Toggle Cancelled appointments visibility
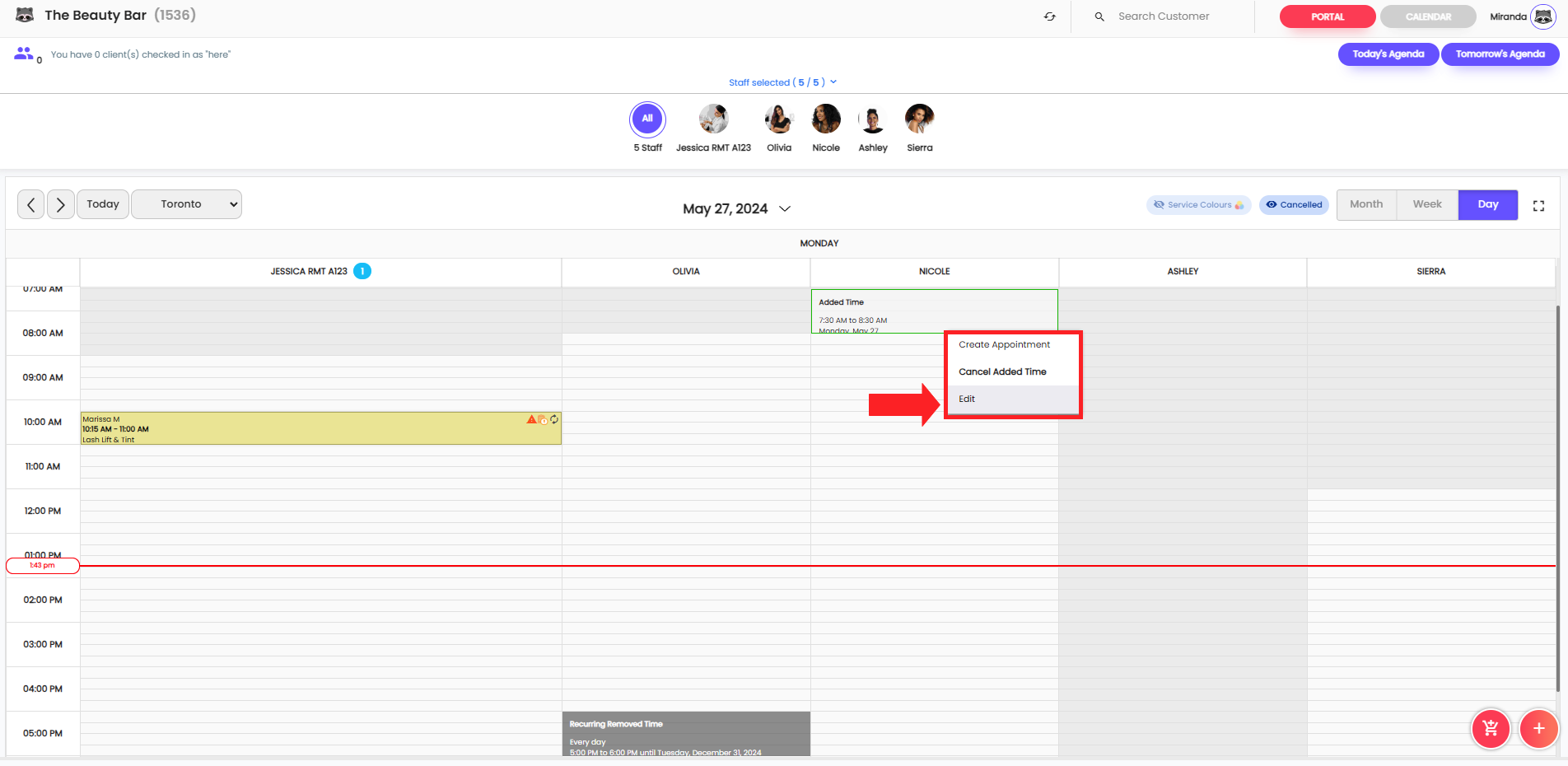The width and height of the screenshot is (1568, 766). (x=1294, y=205)
